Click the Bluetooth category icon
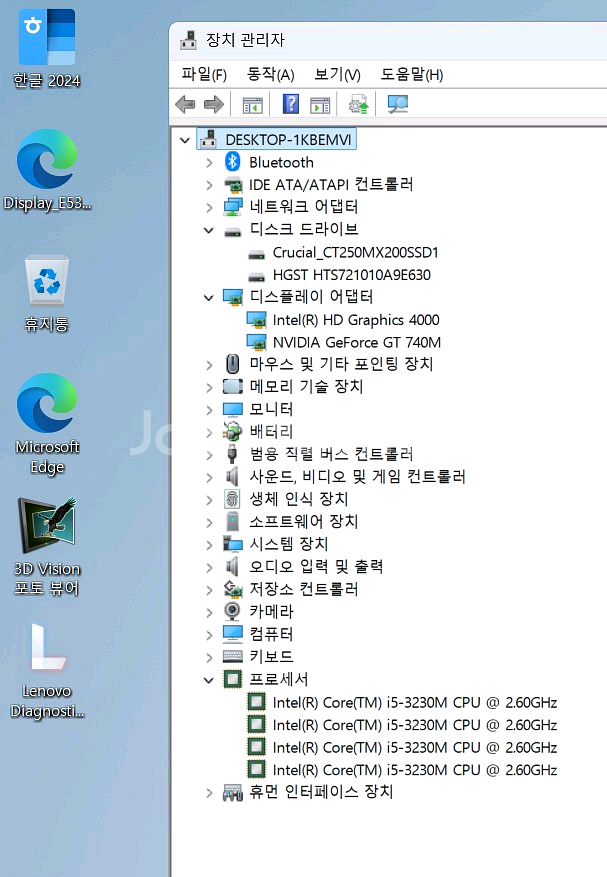The height and width of the screenshot is (877, 607). click(x=232, y=162)
